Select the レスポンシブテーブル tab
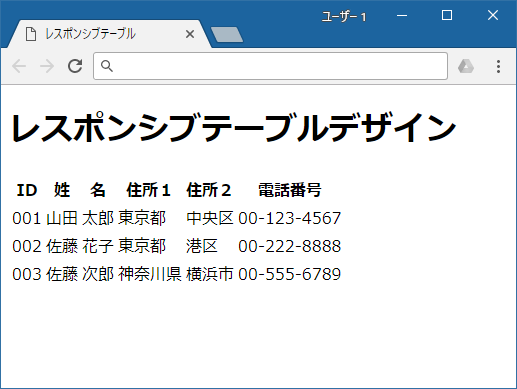 [109, 34]
